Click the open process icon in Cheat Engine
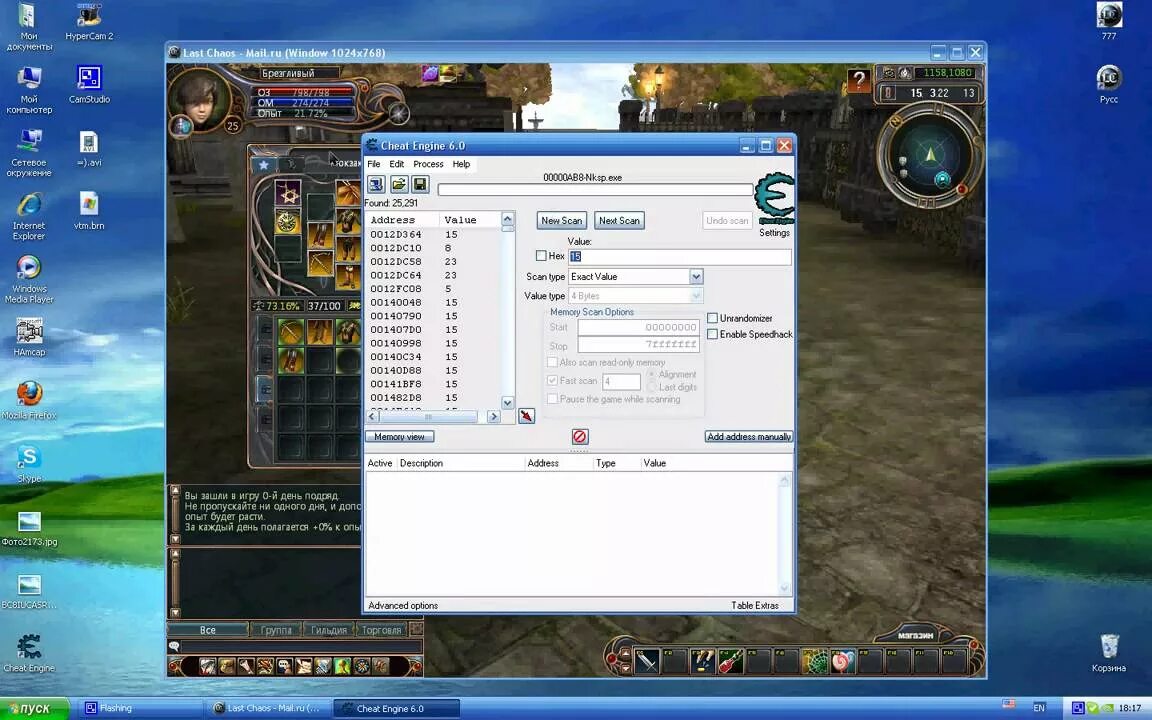This screenshot has height=720, width=1152. (376, 184)
